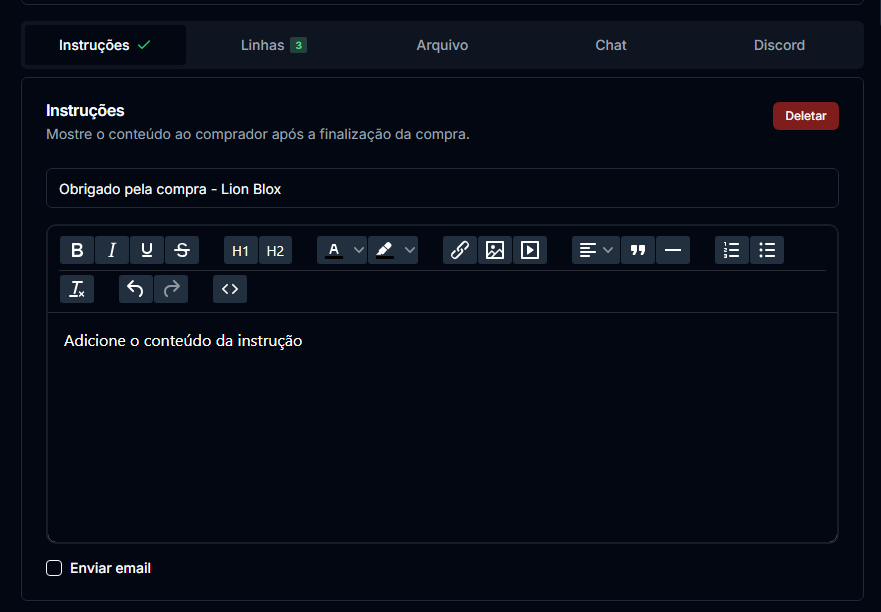Click the 'Instruções' section heading

pyautogui.click(x=85, y=110)
